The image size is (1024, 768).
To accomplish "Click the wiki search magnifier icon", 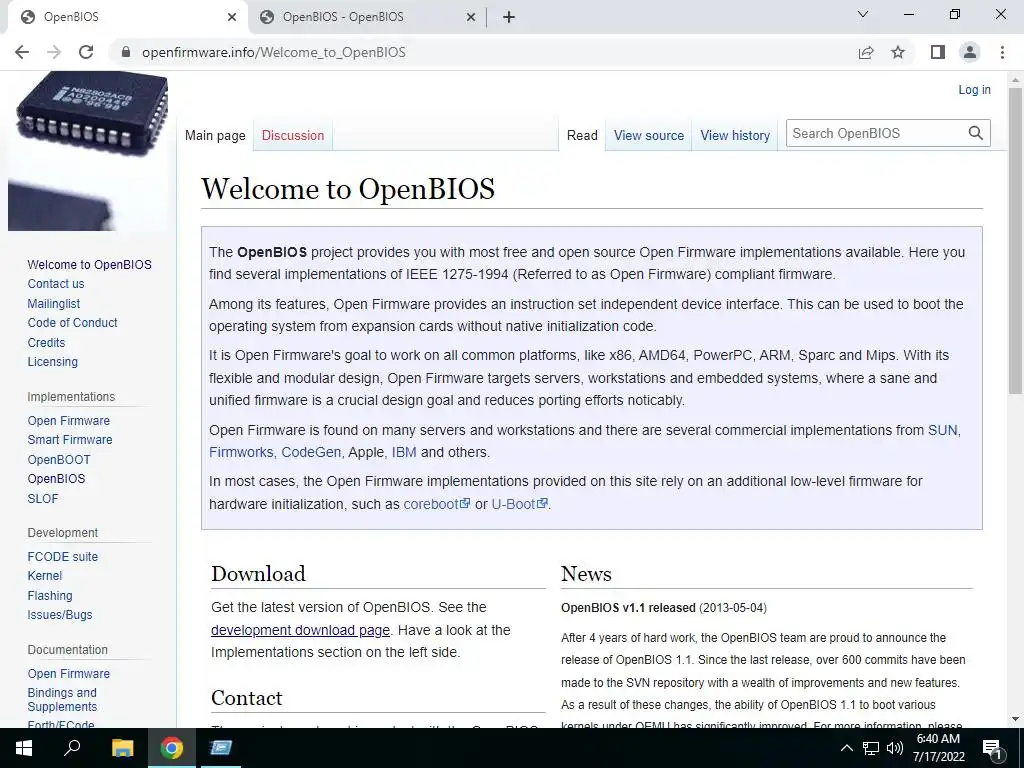I will click(976, 133).
